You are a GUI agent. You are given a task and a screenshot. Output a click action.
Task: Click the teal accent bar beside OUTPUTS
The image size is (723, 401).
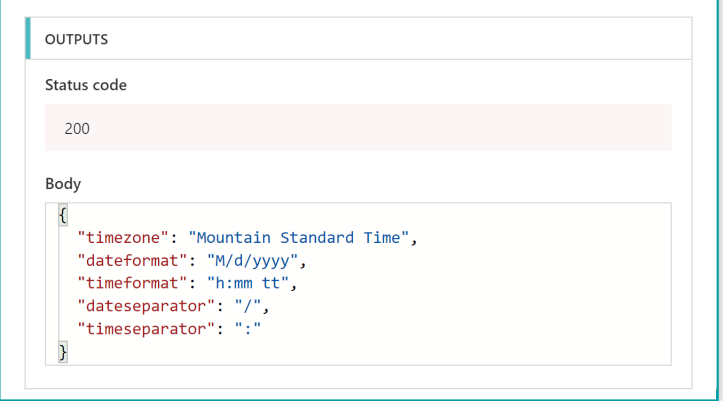point(29,39)
